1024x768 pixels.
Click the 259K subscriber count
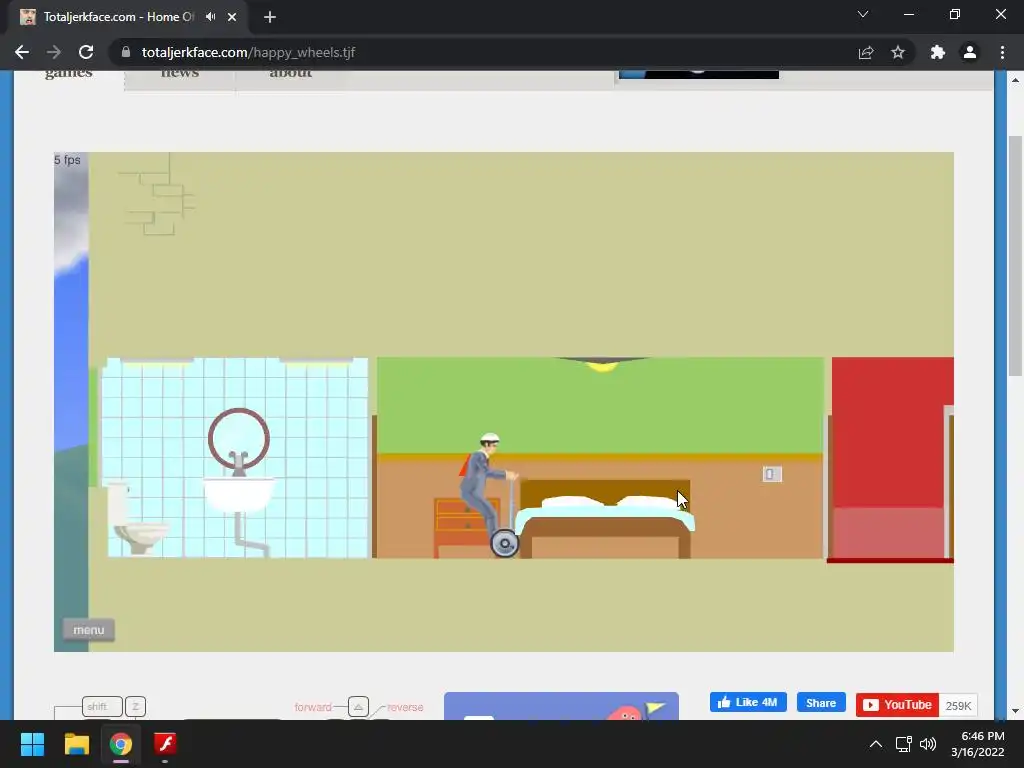(958, 705)
